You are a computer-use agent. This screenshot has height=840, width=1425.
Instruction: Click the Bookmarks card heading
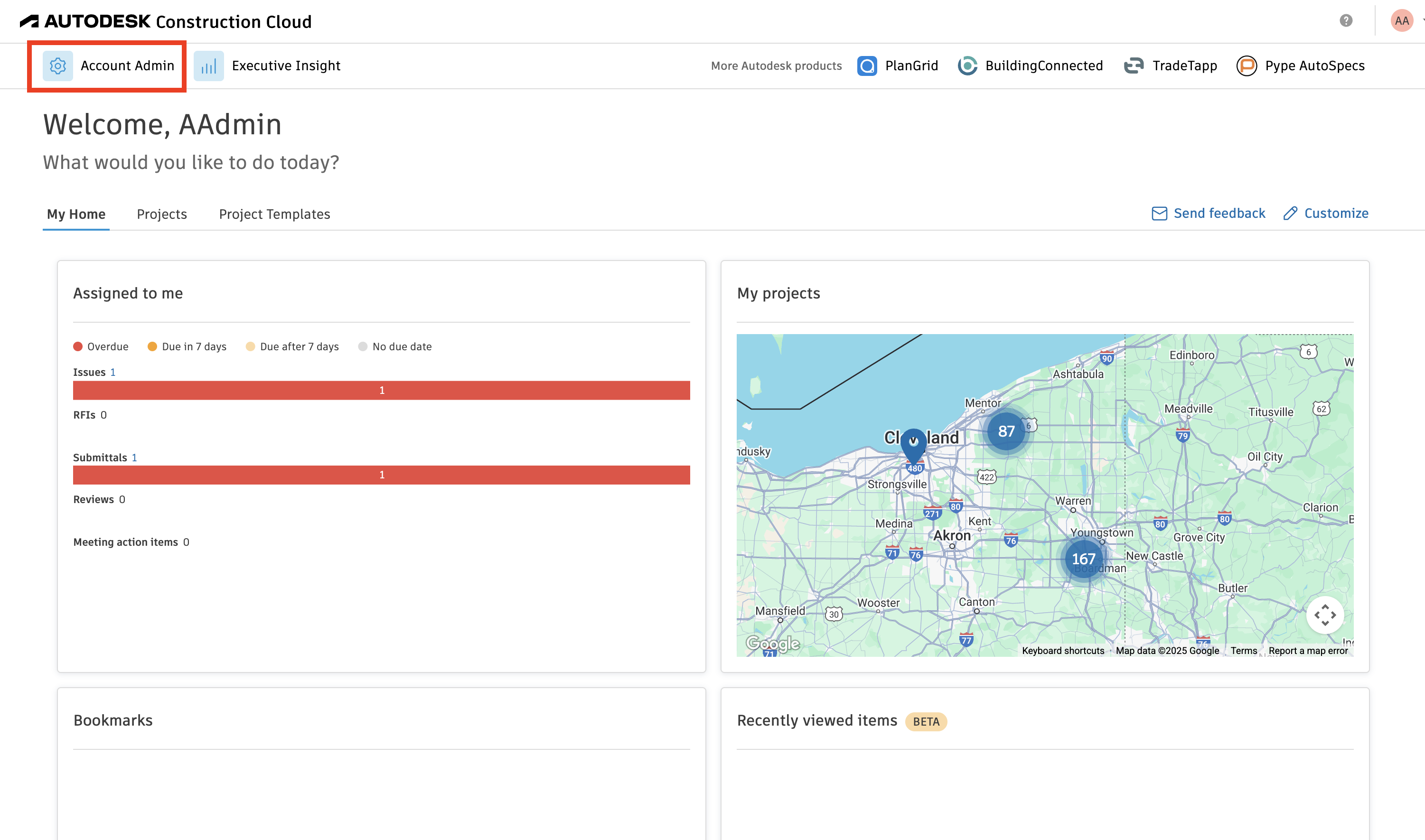tap(113, 720)
